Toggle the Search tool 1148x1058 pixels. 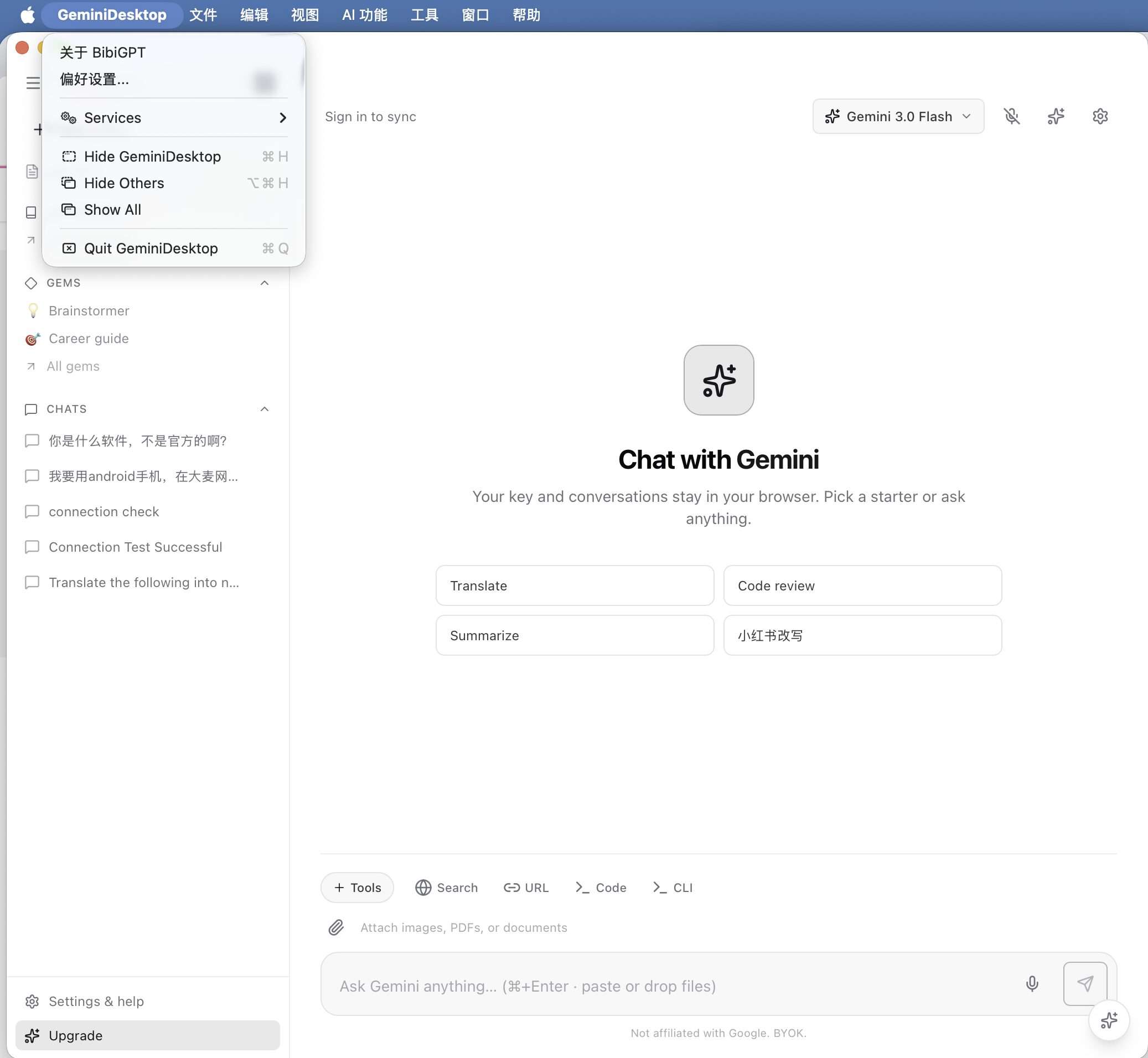click(x=446, y=888)
